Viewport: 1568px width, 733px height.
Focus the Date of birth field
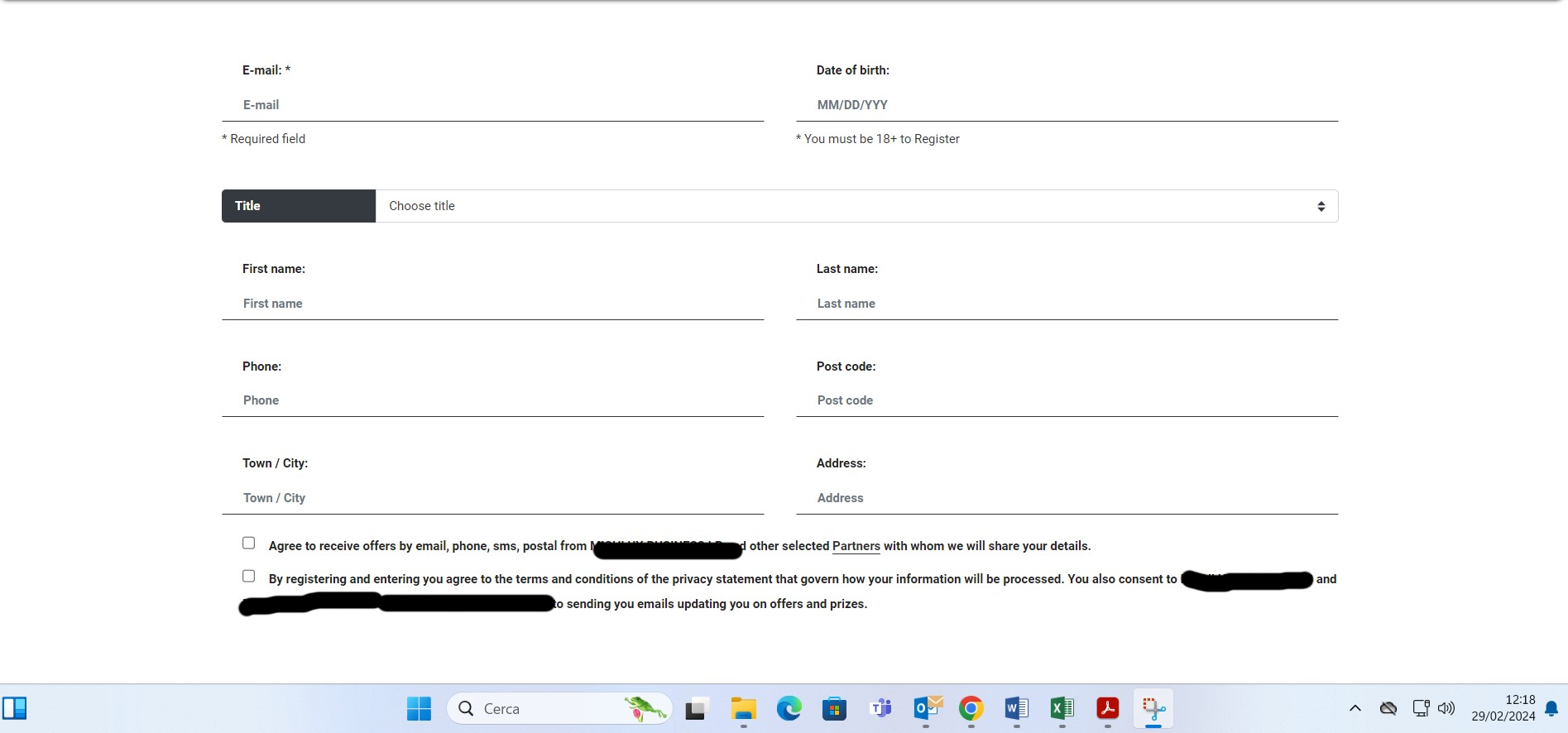1067,105
